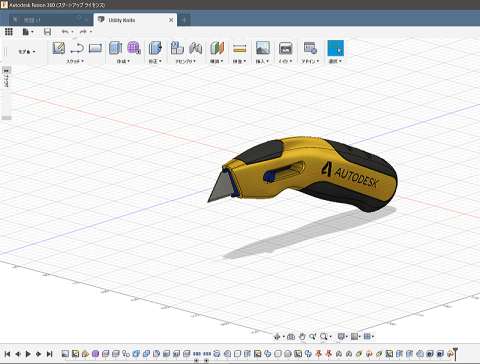The width and height of the screenshot is (480, 364).
Task: Open the Fit zoom window tool
Action: [323, 337]
